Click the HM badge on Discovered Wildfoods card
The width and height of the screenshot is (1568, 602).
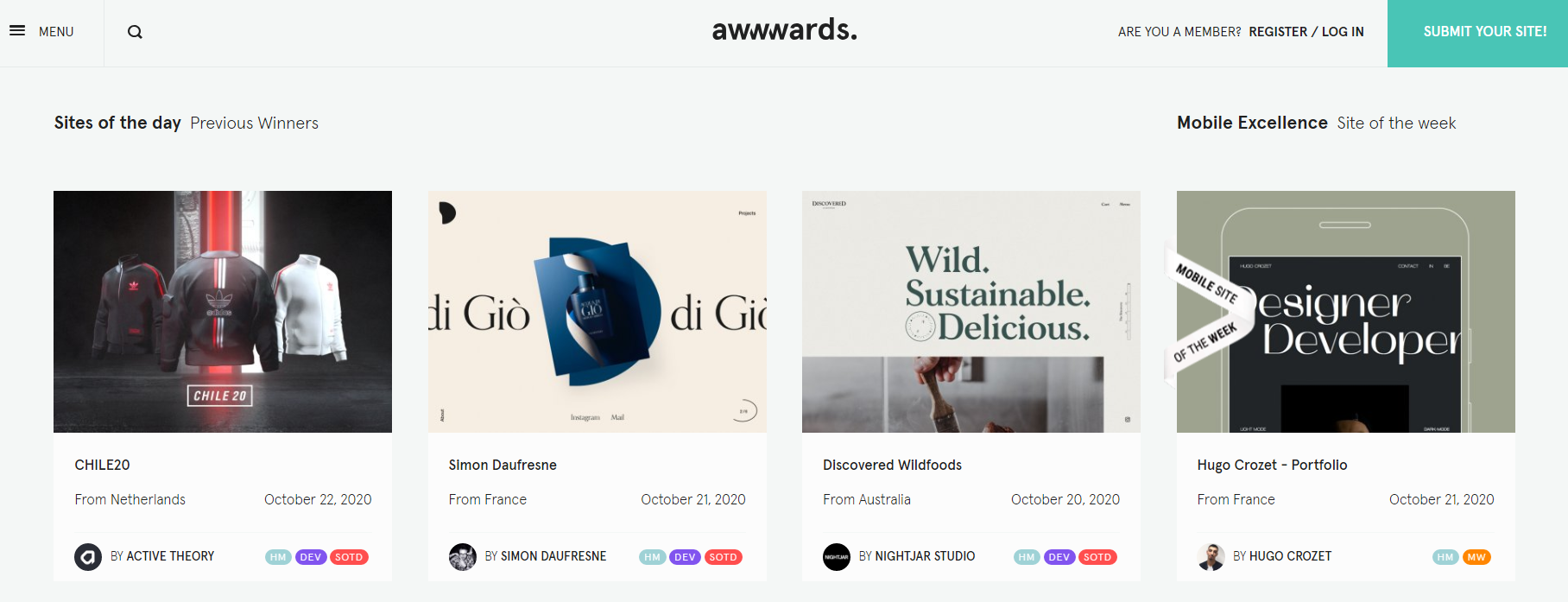[x=1027, y=557]
